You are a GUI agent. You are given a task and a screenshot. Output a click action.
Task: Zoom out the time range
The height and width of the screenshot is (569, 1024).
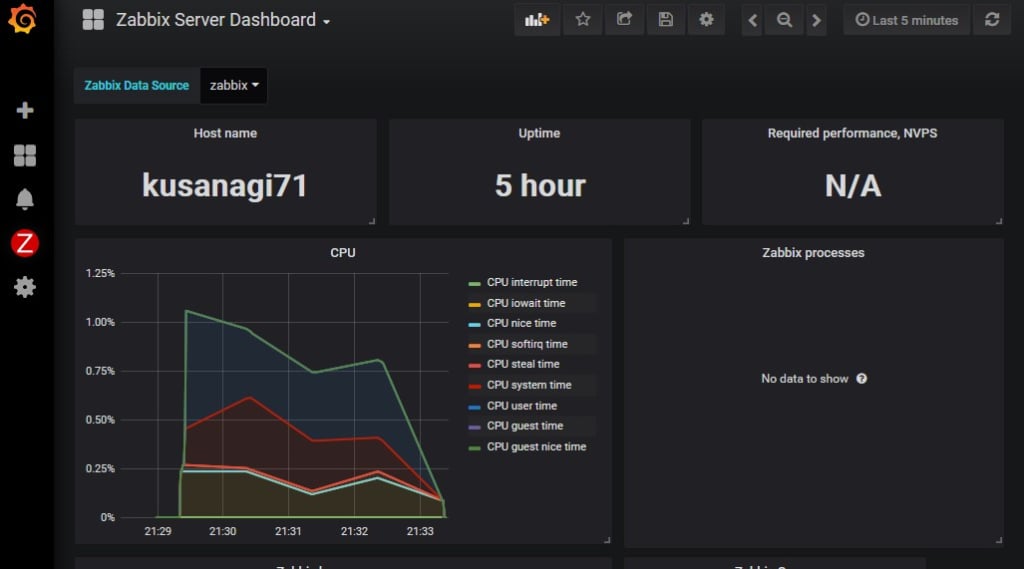click(x=784, y=20)
